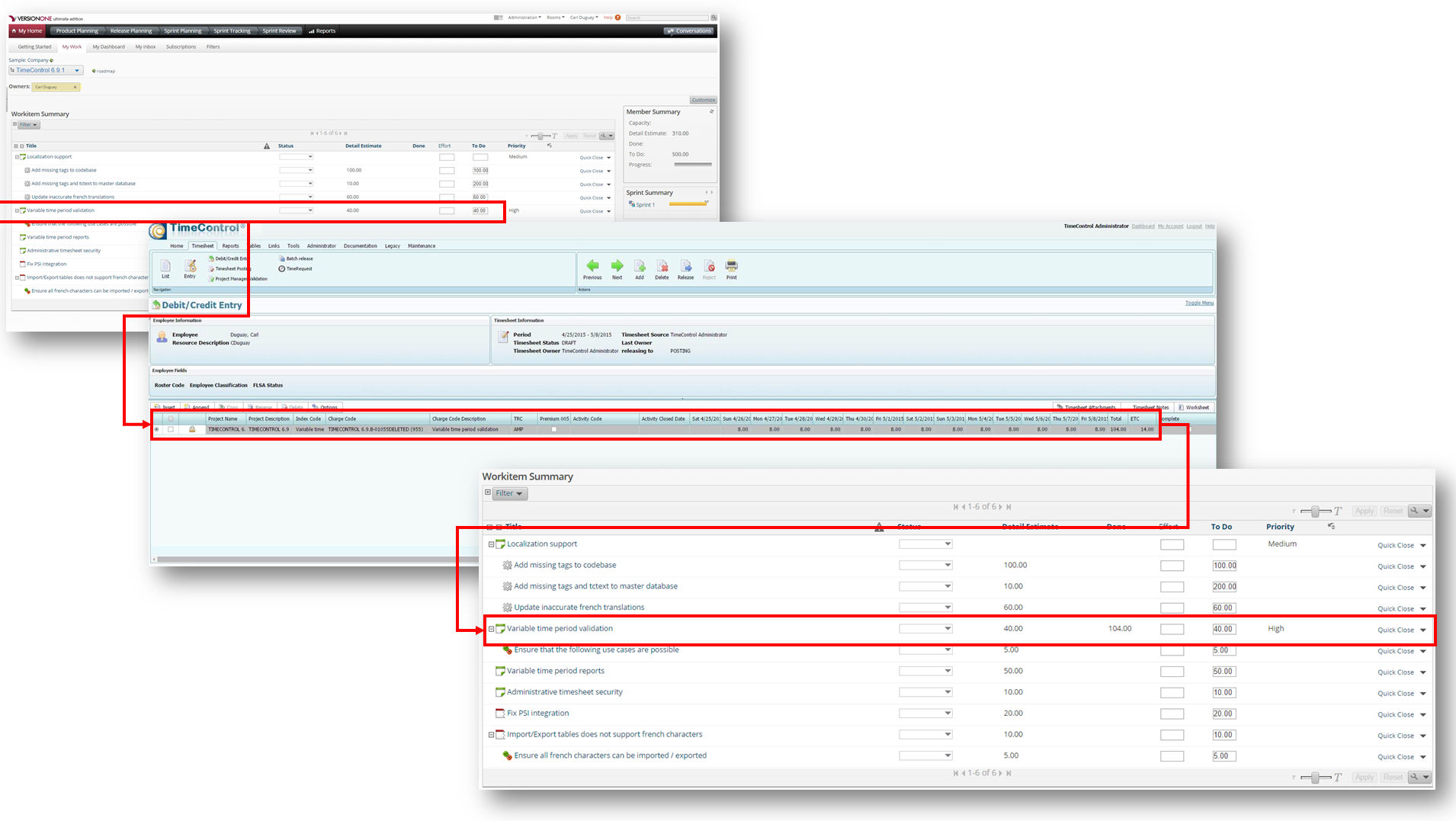The width and height of the screenshot is (1456, 821).
Task: Click first-page pager icon atop enlarged Workitem Summary
Action: coord(955,507)
